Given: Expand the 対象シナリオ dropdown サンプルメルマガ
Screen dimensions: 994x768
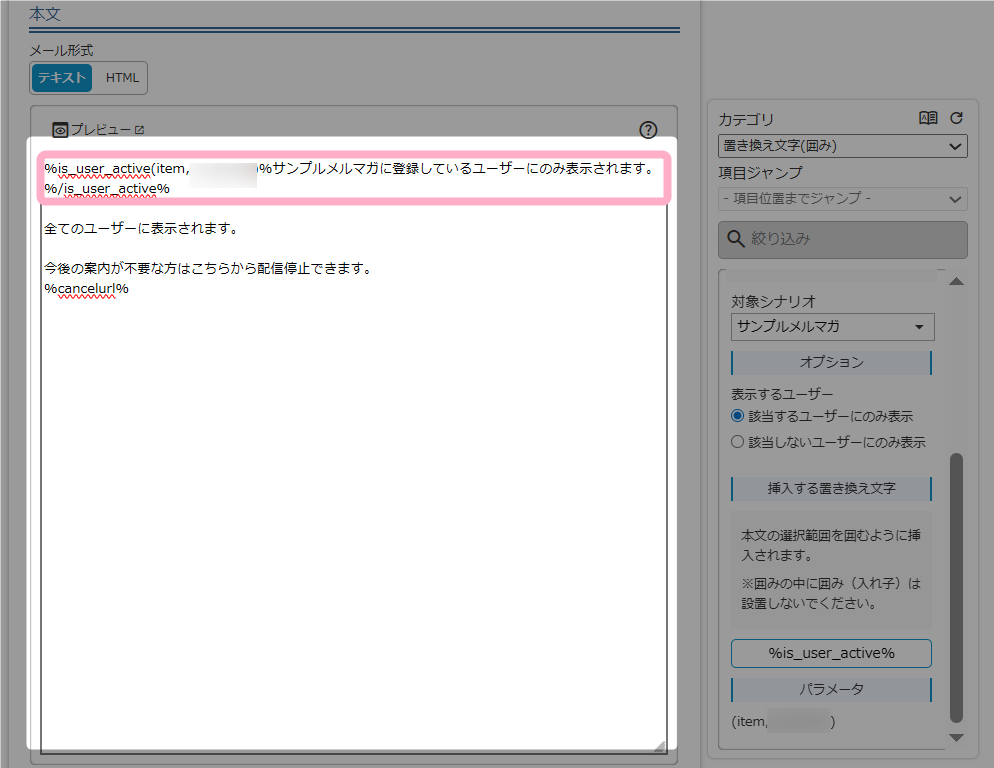Looking at the screenshot, I should click(x=832, y=327).
